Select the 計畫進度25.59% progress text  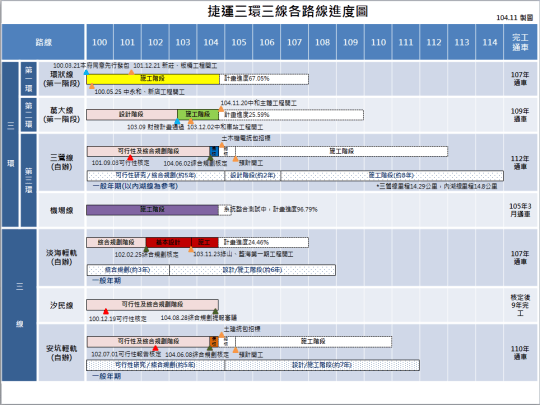tap(247, 114)
